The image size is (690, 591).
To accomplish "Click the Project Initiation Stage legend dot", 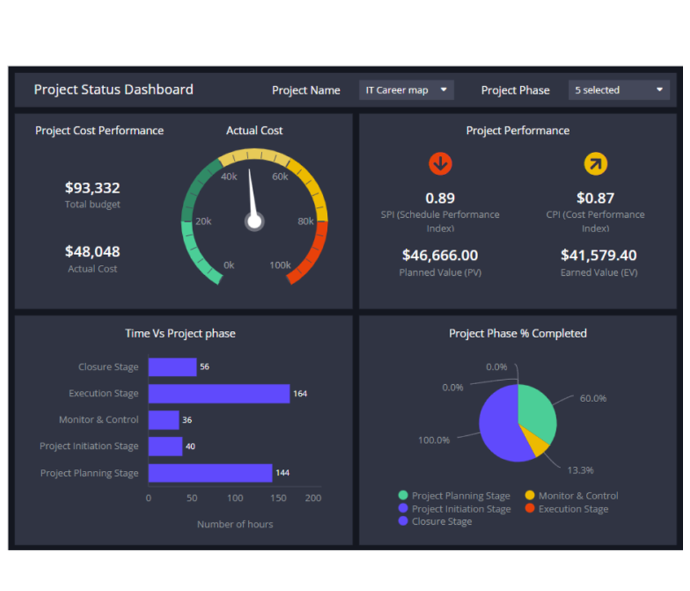I will click(403, 509).
